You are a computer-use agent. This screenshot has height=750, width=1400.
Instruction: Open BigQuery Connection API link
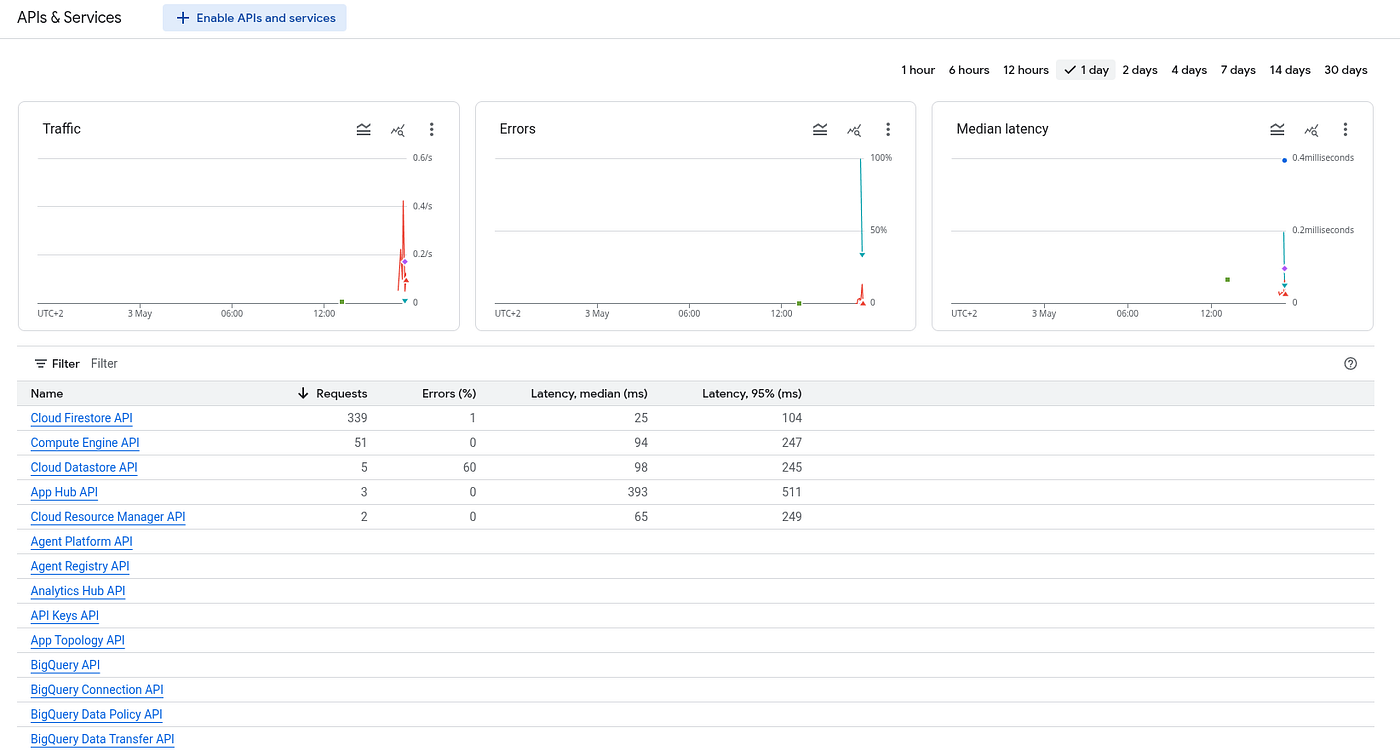pyautogui.click(x=97, y=689)
